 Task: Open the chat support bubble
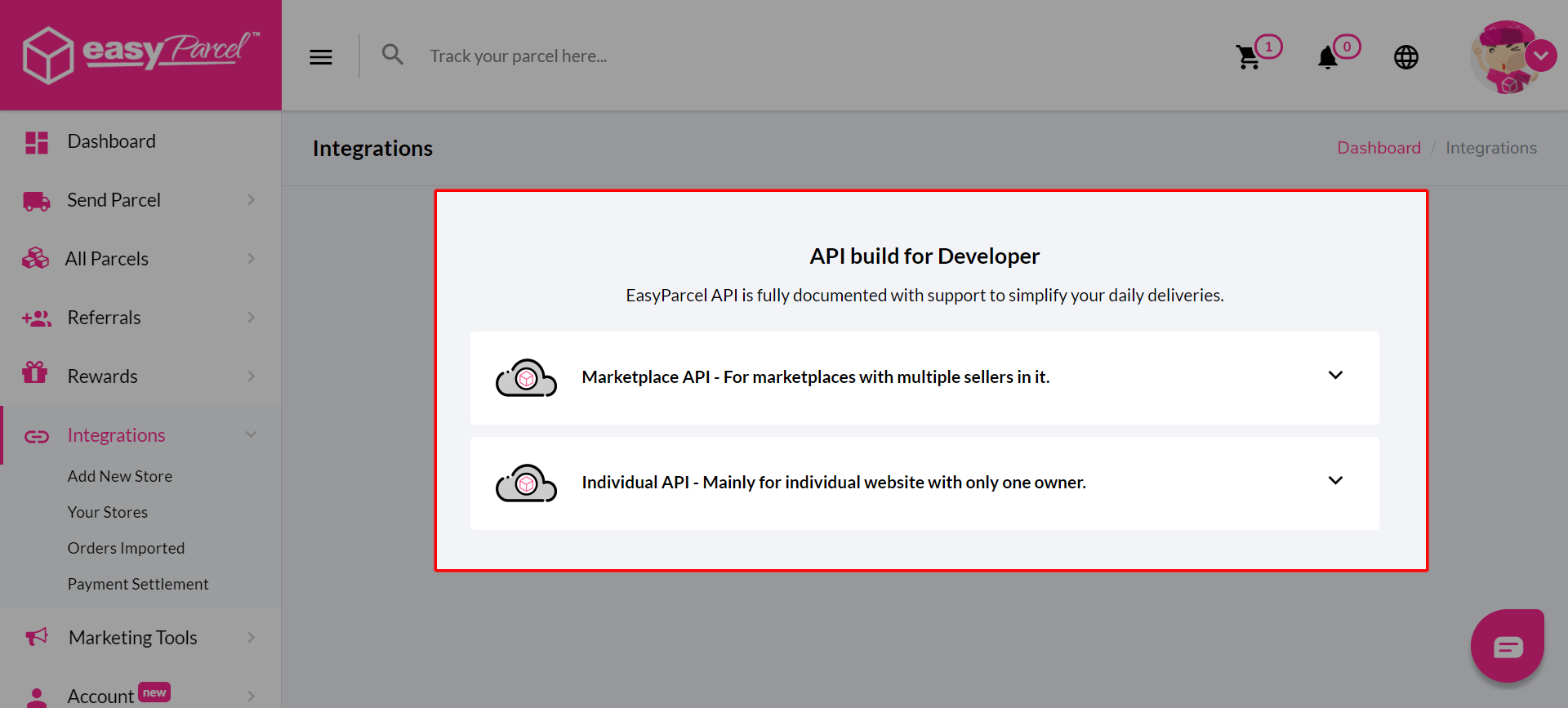click(1508, 646)
